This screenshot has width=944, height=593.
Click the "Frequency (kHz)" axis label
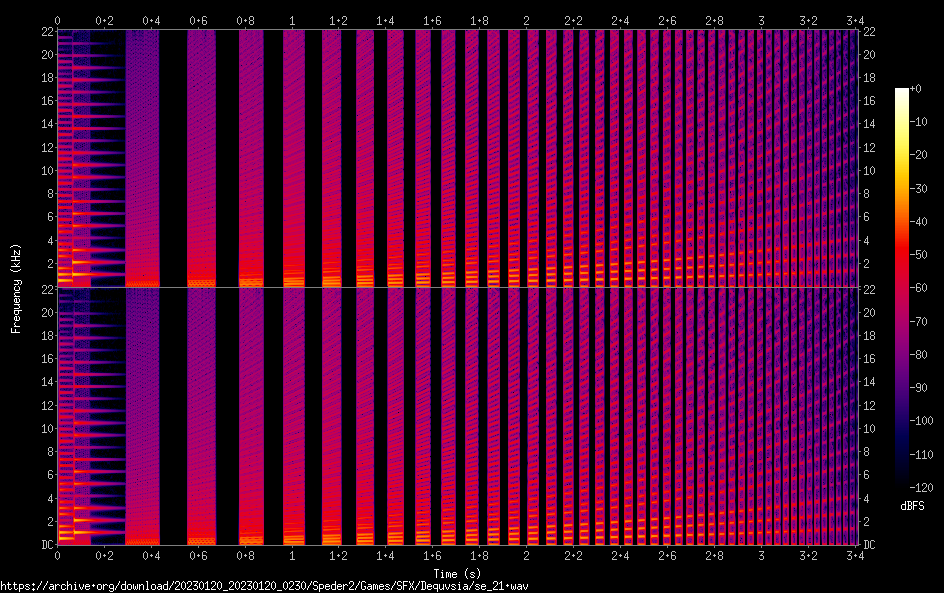click(x=16, y=288)
